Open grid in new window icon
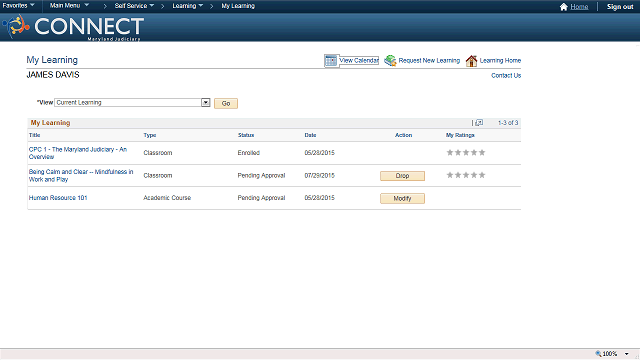 [479, 122]
